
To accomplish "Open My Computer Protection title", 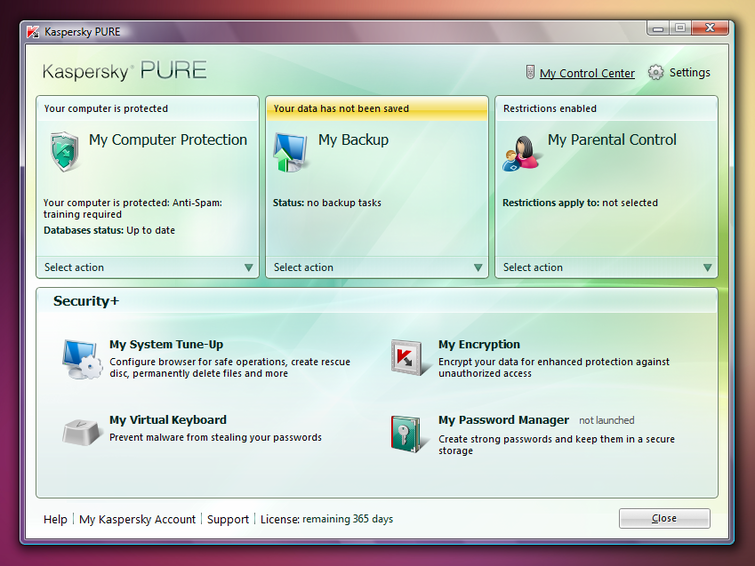I will [x=168, y=140].
